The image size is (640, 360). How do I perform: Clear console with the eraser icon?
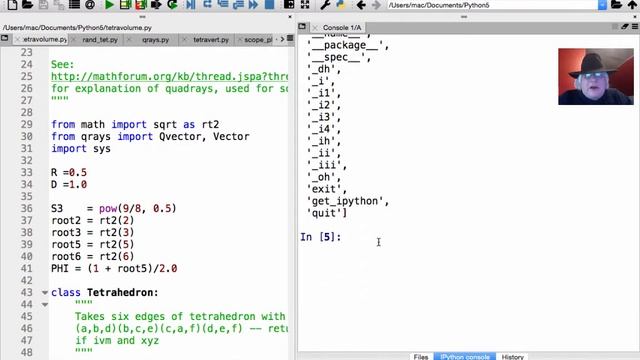[625, 27]
